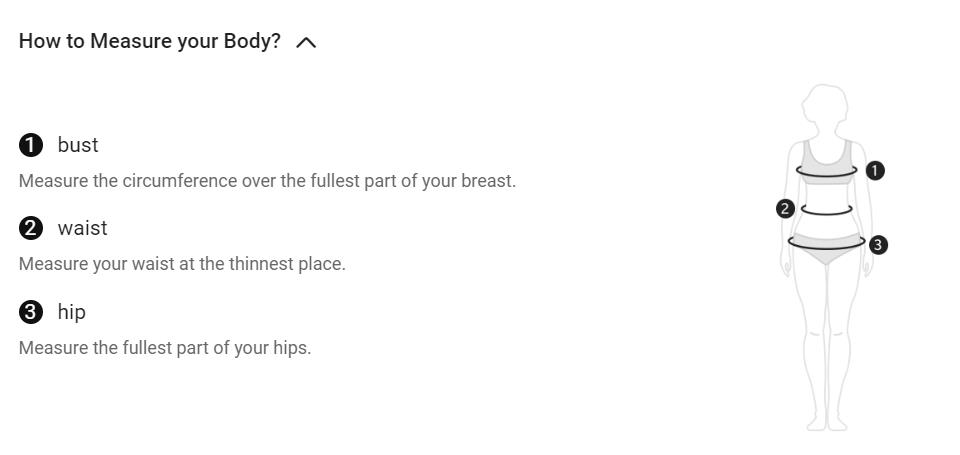This screenshot has width=960, height=455.
Task: Select marker 1 on the body figure
Action: point(875,171)
